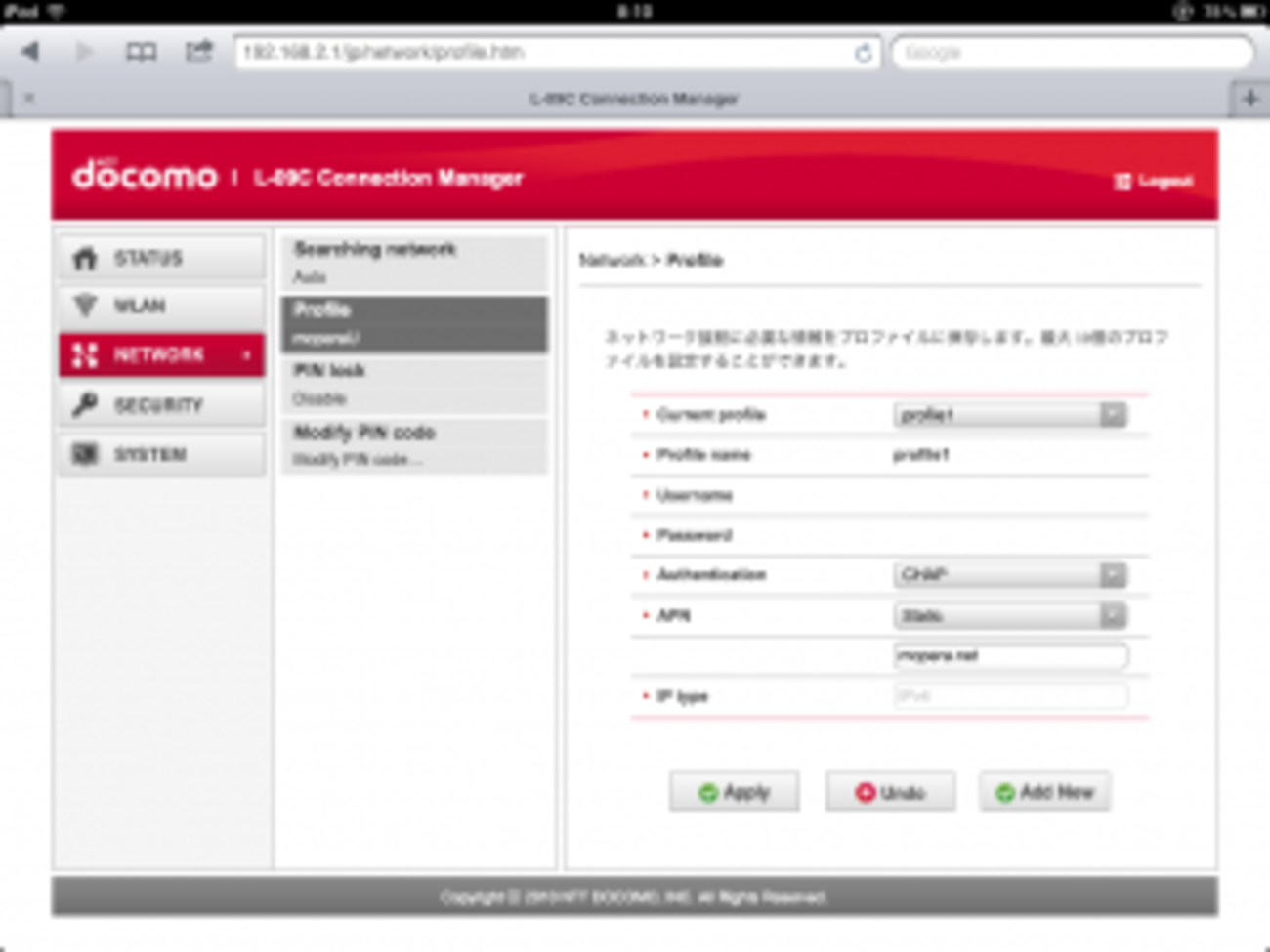The image size is (1270, 952).
Task: Reload the page using the refresh icon
Action: pyautogui.click(x=863, y=53)
